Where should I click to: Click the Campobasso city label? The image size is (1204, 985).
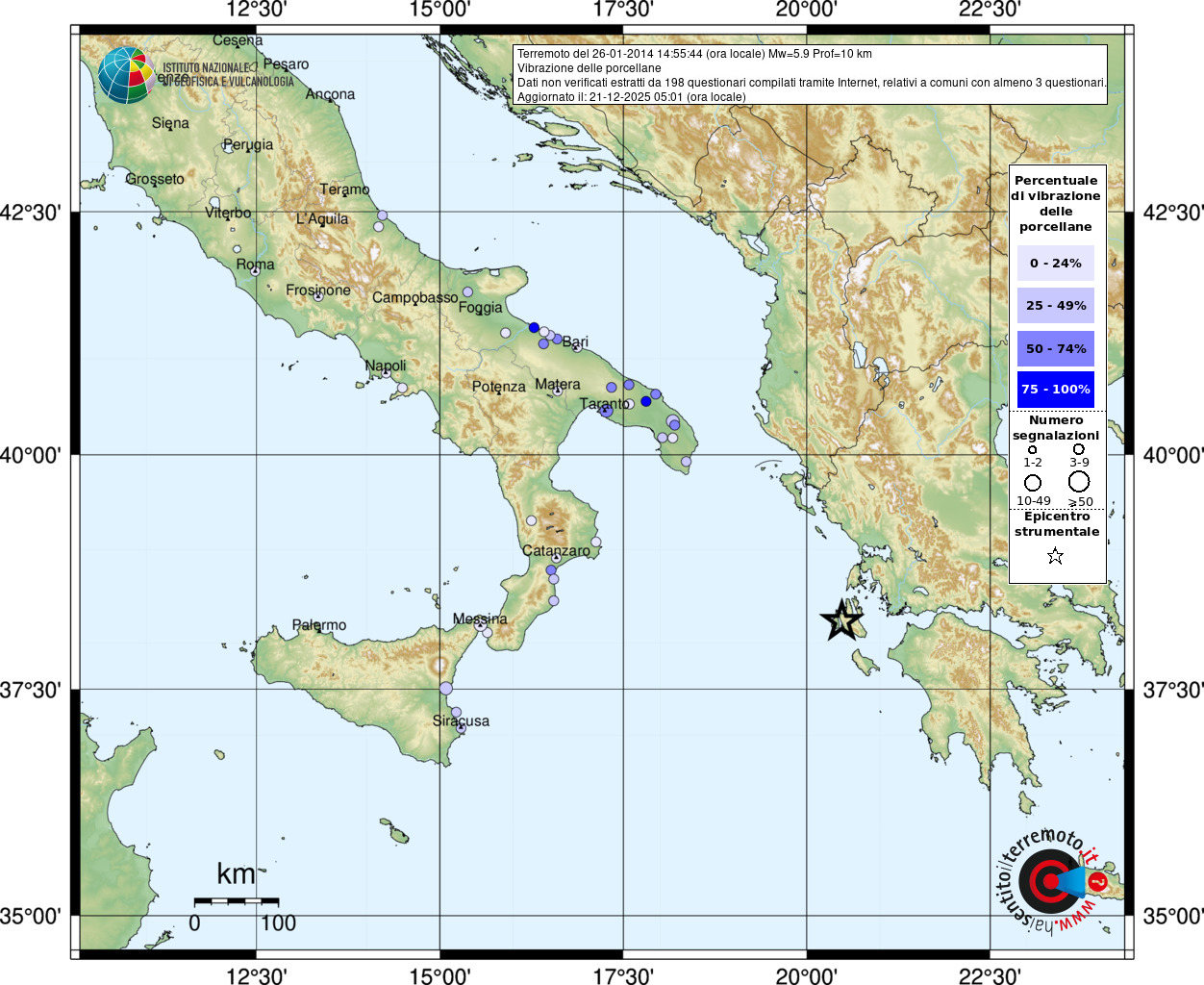pyautogui.click(x=415, y=298)
